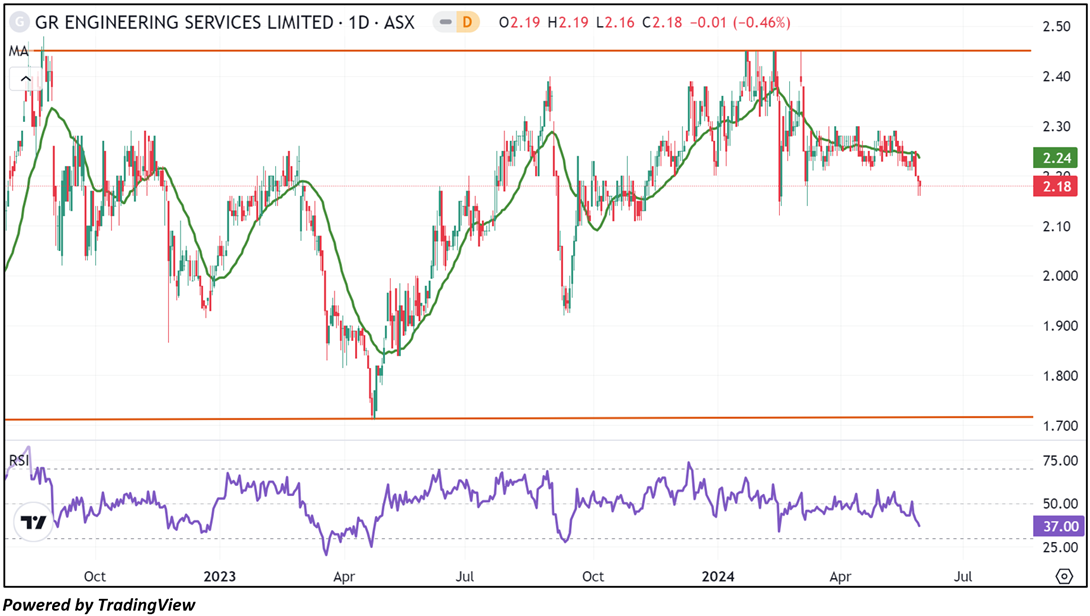Click the 2.30 price axis label
The height and width of the screenshot is (616, 1090).
[x=1057, y=127]
